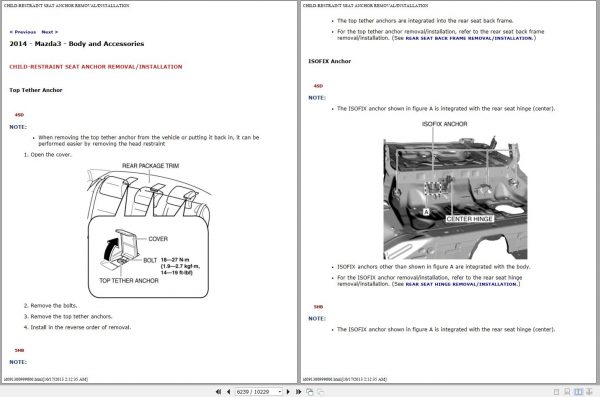Image resolution: width=600 pixels, height=397 pixels.
Task: Click the 'ISOFIX Anchor' heading
Action: [329, 61]
